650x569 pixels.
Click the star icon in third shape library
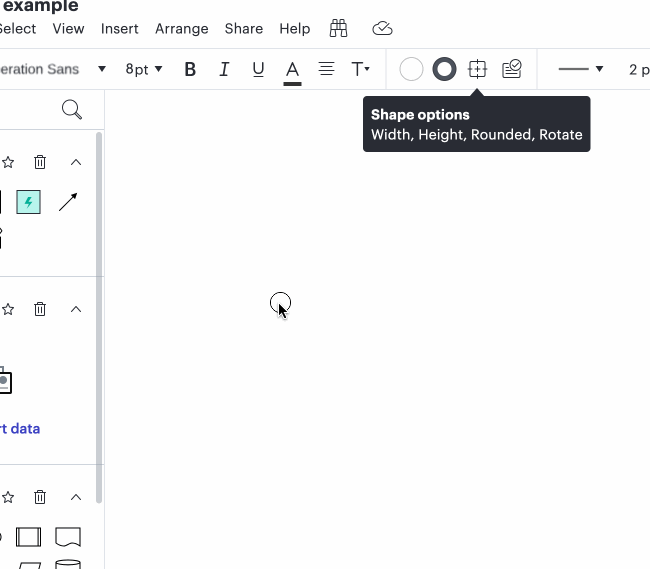(8, 497)
